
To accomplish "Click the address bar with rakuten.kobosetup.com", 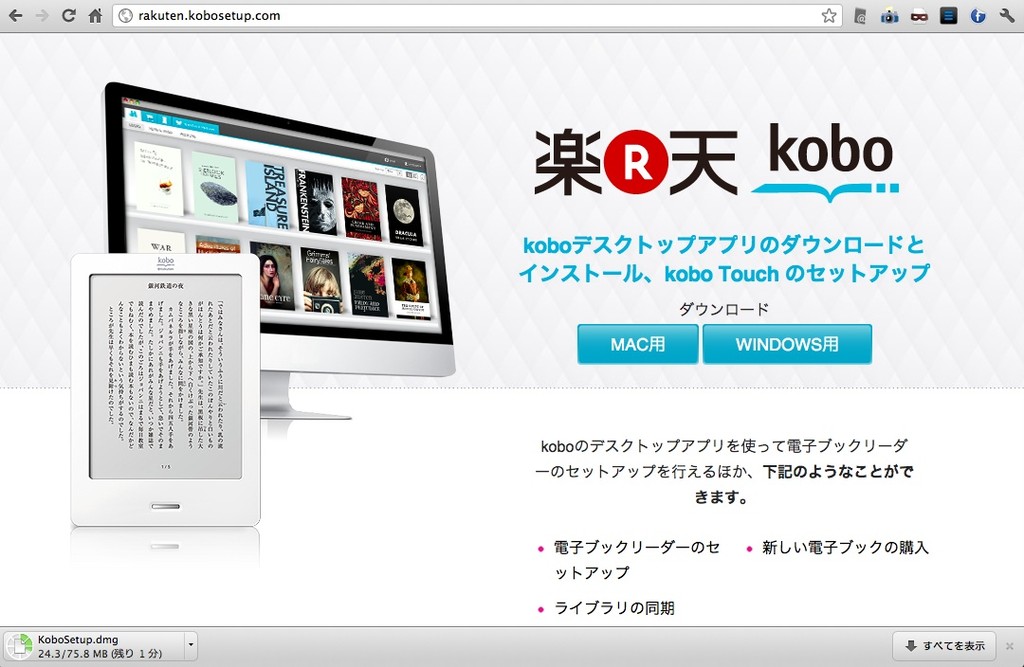I will pos(477,16).
